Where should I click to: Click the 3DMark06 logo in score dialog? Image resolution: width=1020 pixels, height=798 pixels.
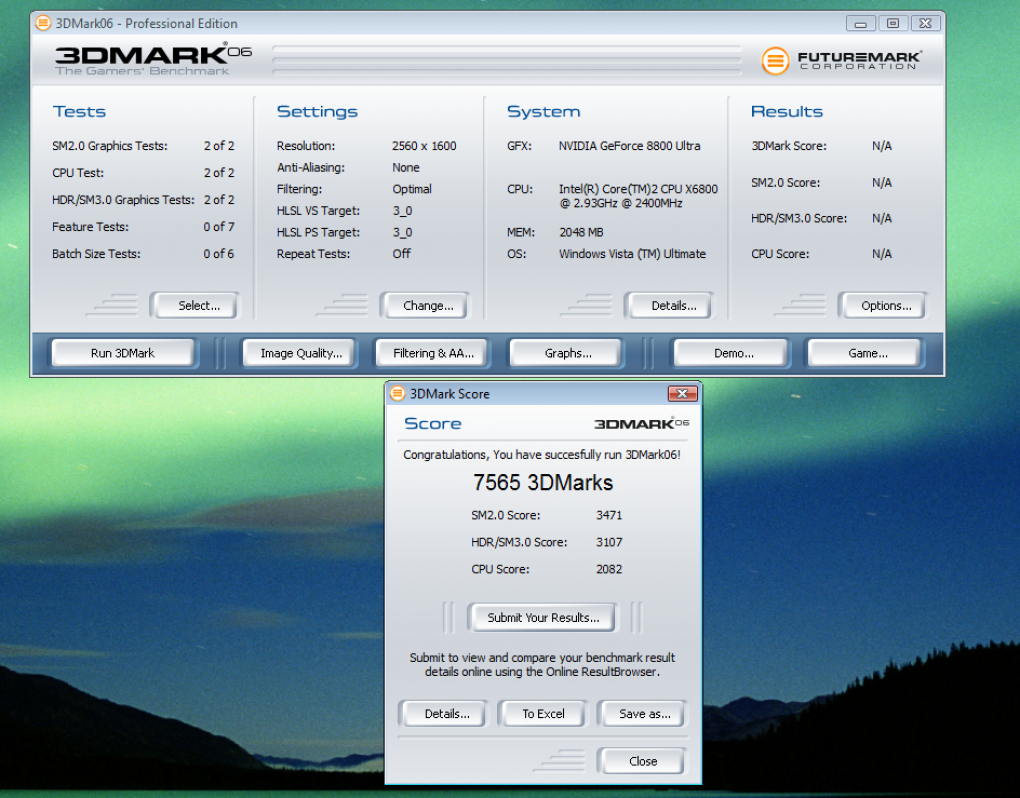(641, 423)
